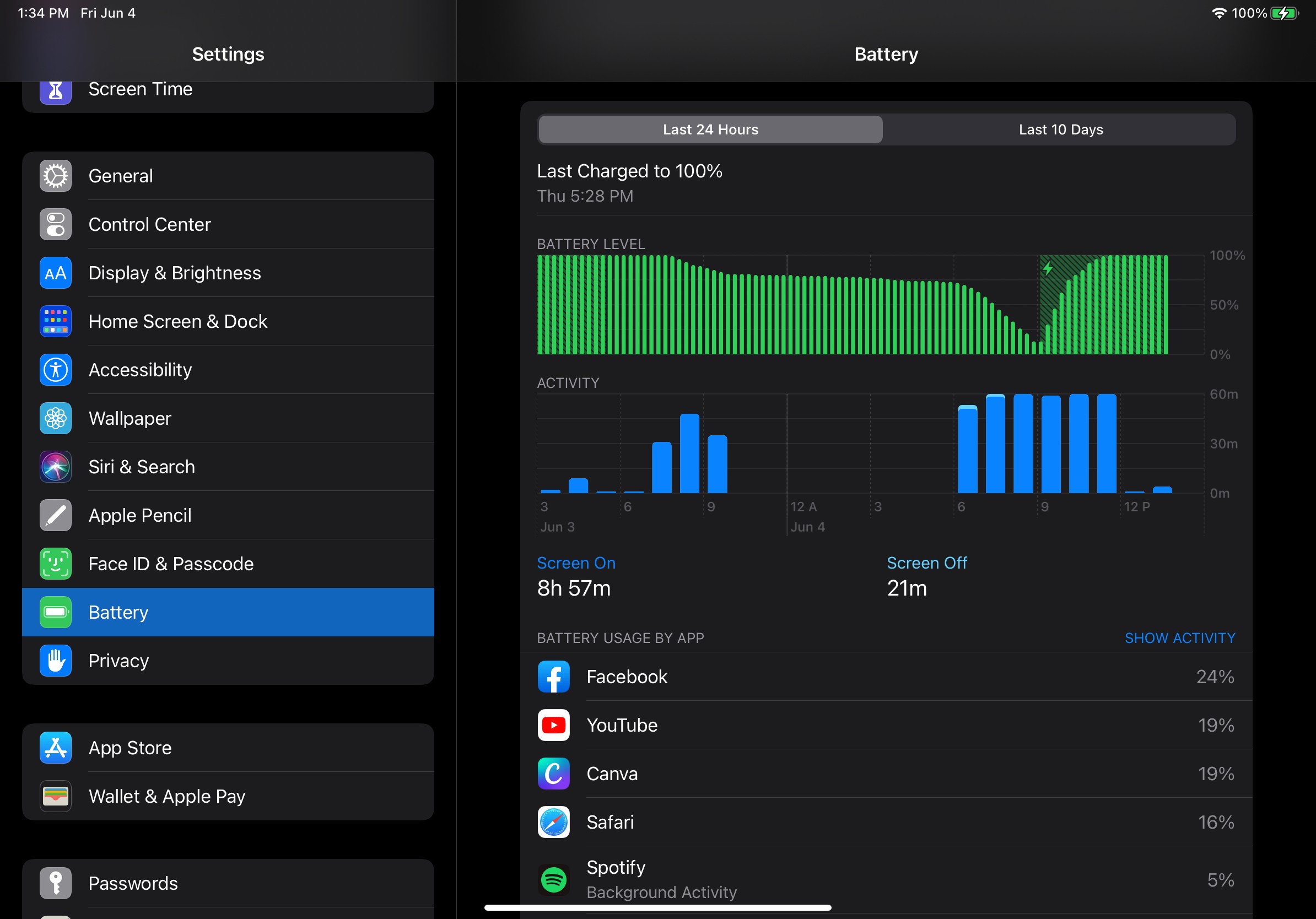Tap the Privacy hand icon

click(56, 661)
